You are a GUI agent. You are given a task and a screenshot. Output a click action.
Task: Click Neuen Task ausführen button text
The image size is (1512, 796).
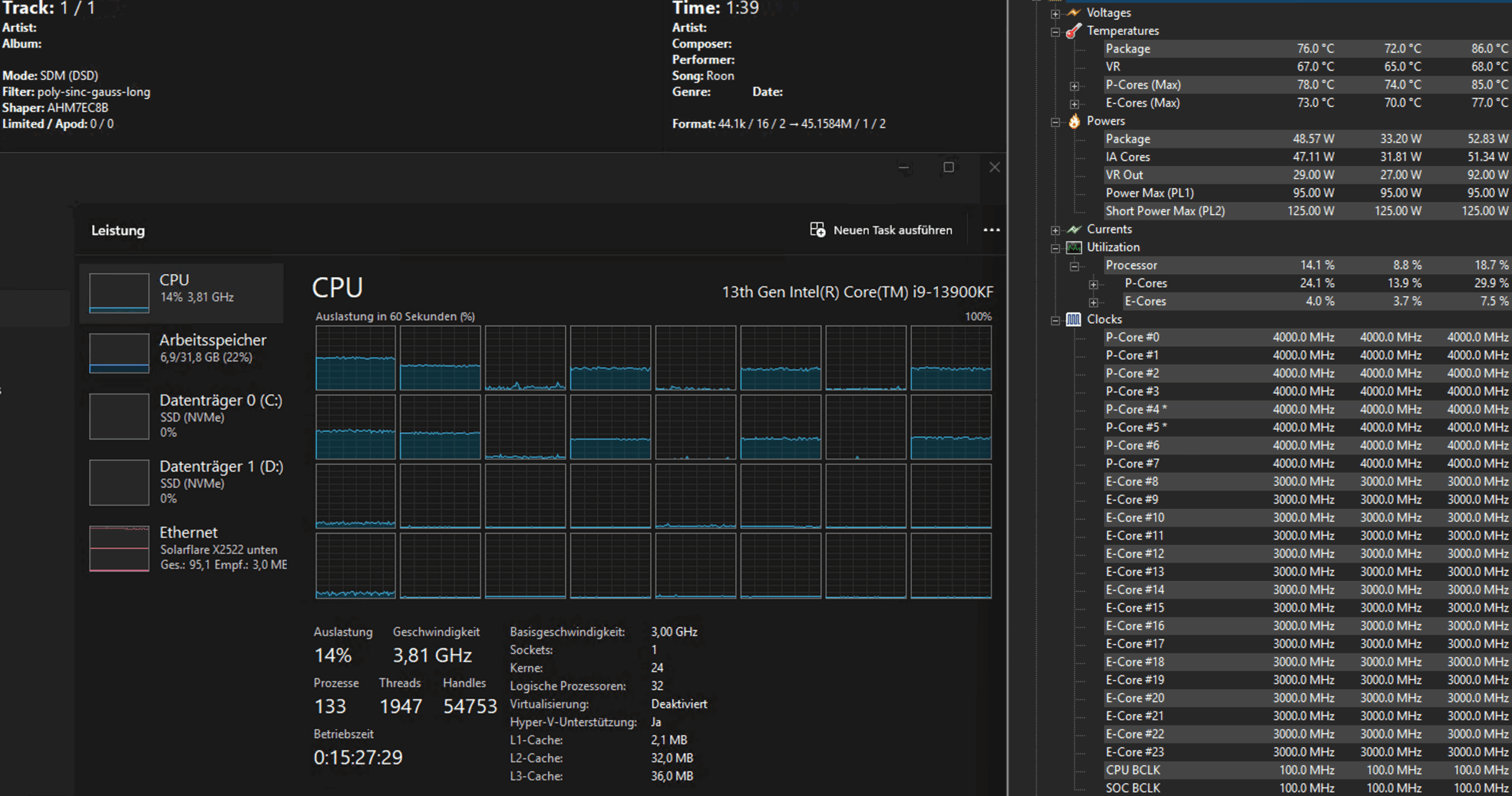(892, 230)
